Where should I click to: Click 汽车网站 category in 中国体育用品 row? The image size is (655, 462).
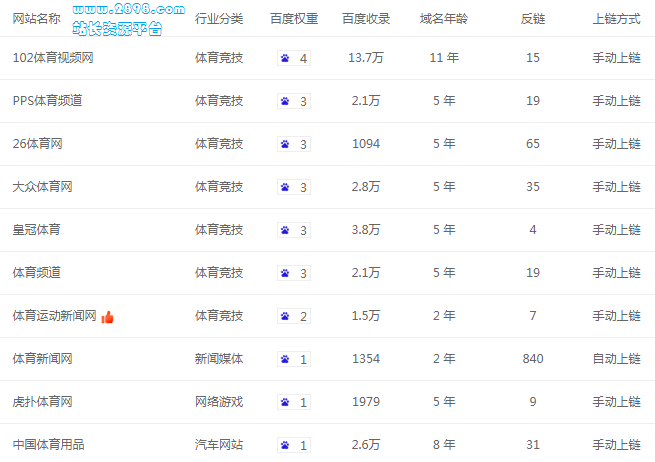point(219,445)
